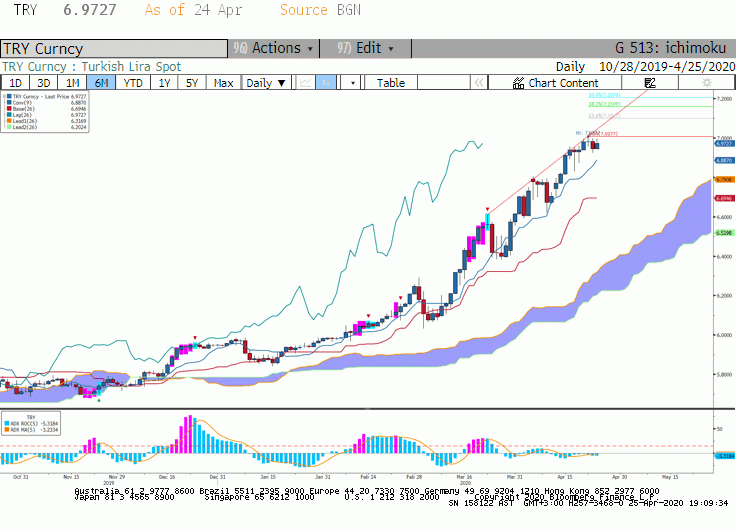The width and height of the screenshot is (736, 530).
Task: Open the annotations edit icon
Action: [650, 83]
